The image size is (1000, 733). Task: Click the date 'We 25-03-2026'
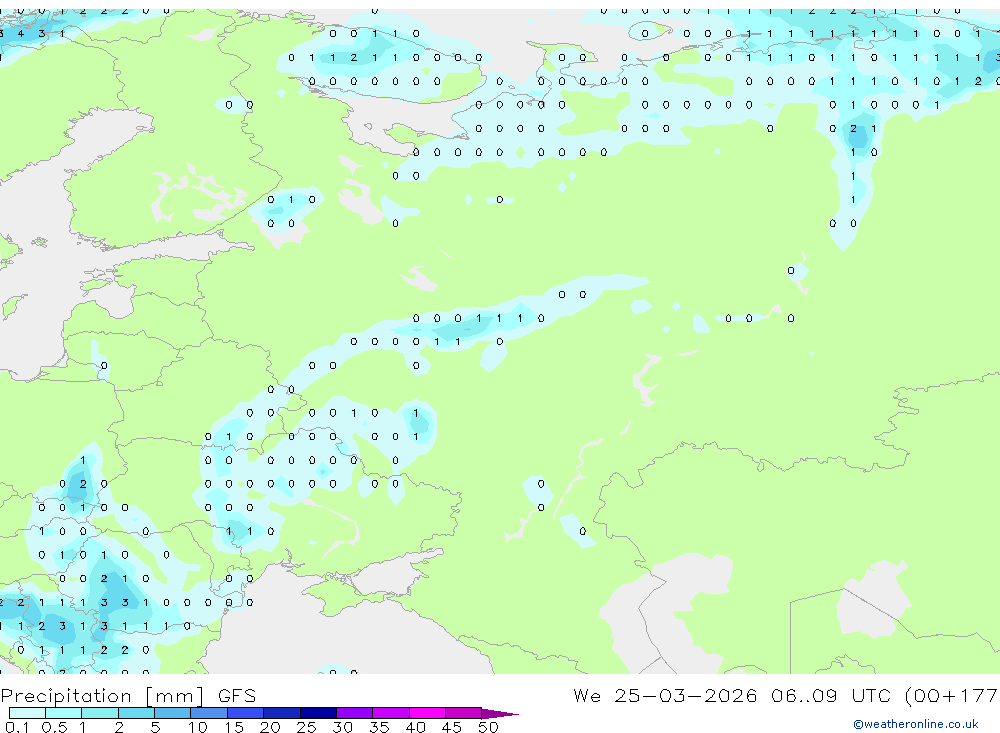pos(665,695)
